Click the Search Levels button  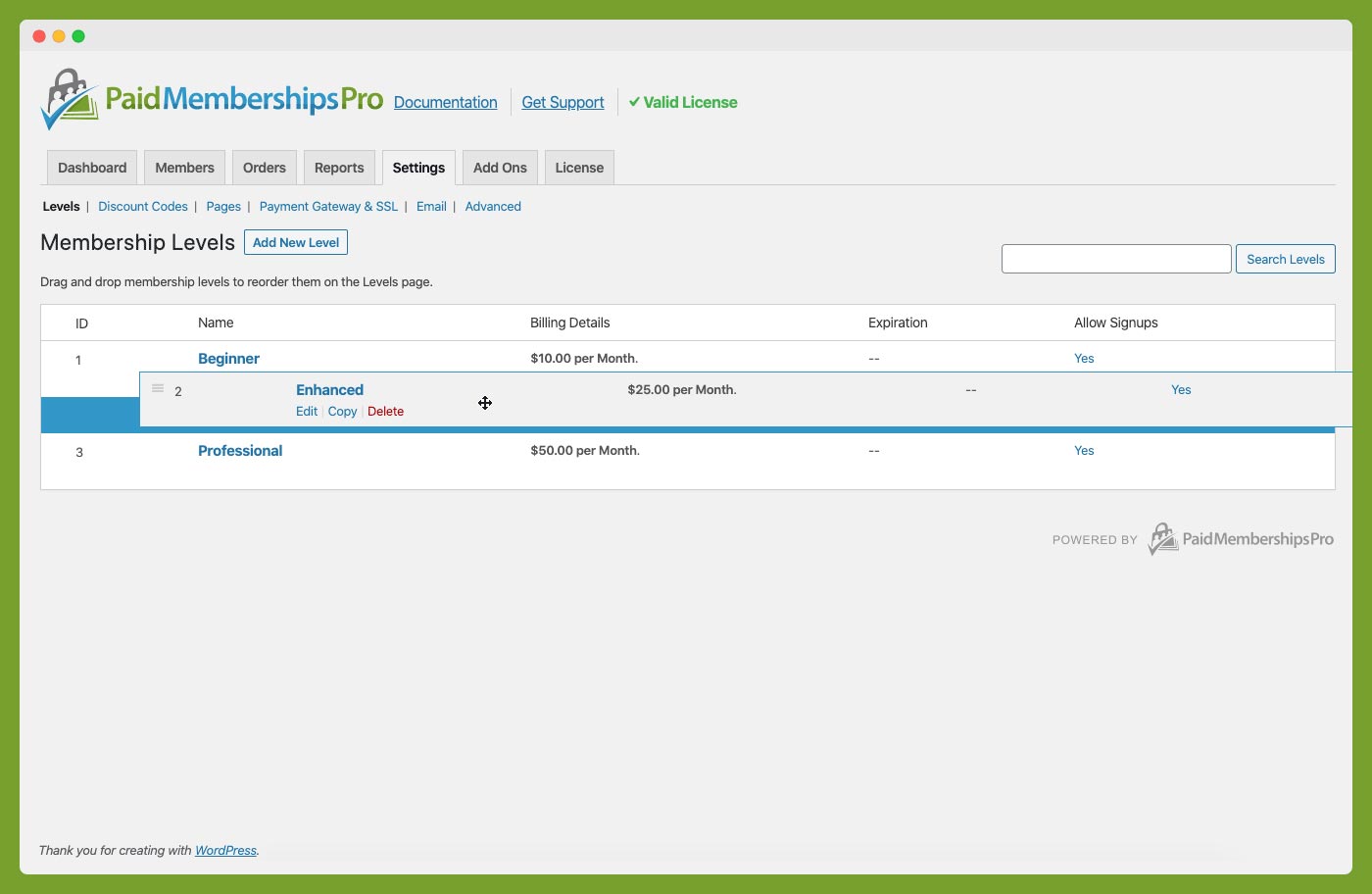tap(1285, 259)
